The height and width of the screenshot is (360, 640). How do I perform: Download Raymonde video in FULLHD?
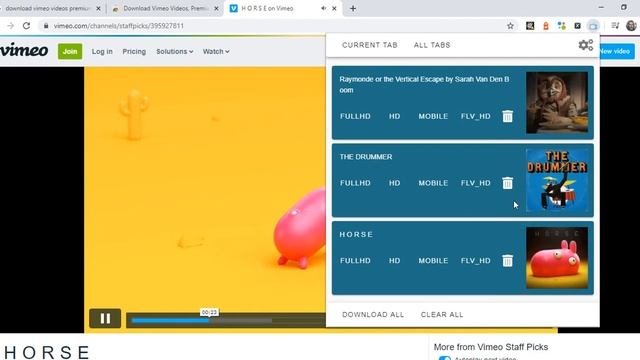pyautogui.click(x=355, y=116)
